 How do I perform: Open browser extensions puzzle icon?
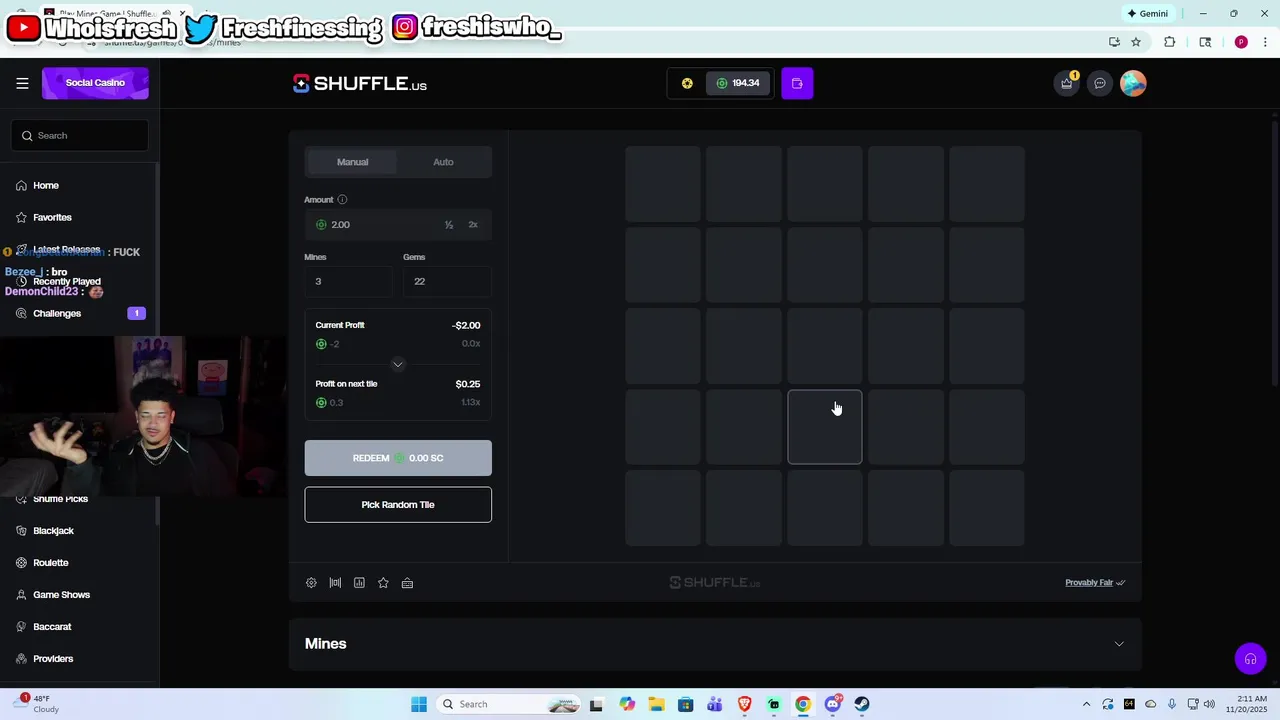click(1169, 42)
